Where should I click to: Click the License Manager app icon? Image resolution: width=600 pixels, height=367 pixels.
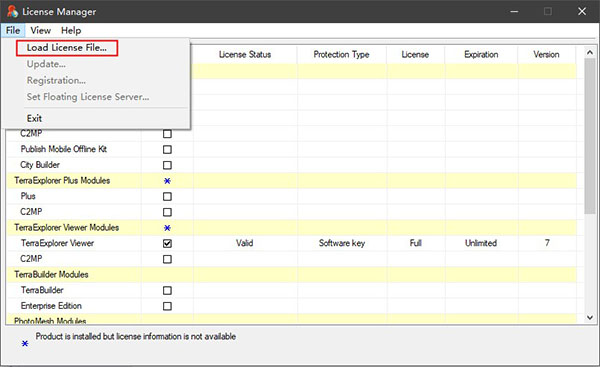click(12, 11)
